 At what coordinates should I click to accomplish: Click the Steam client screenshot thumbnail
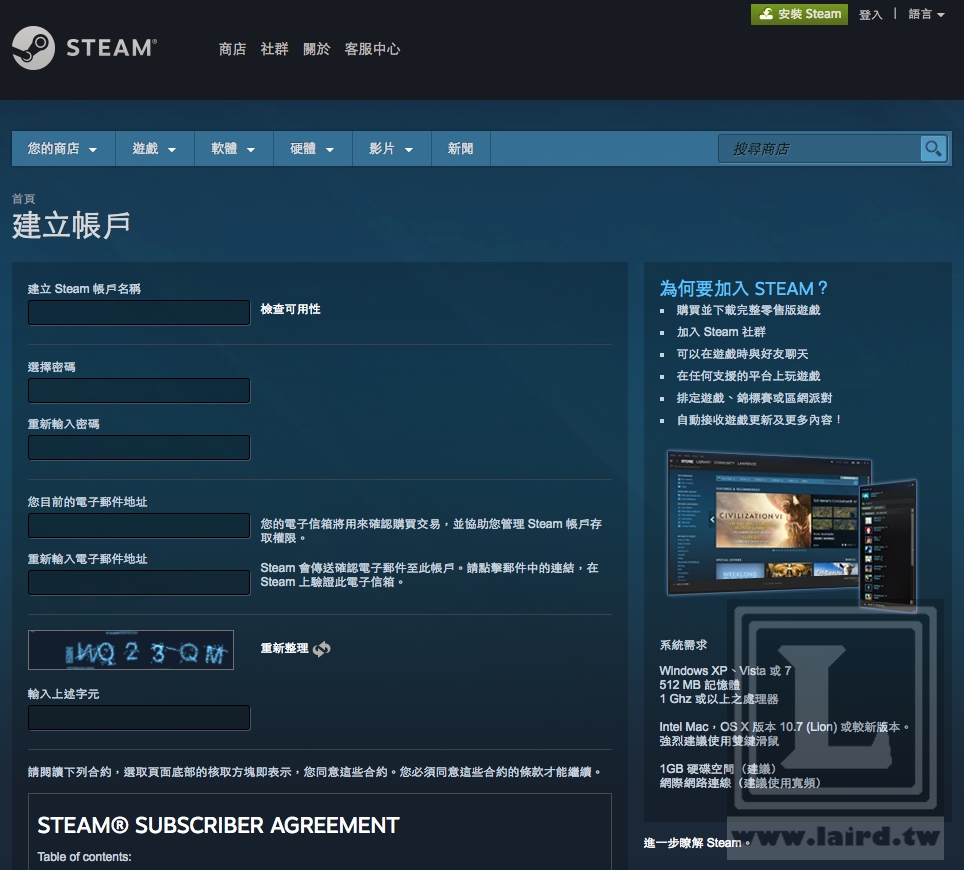pos(792,530)
